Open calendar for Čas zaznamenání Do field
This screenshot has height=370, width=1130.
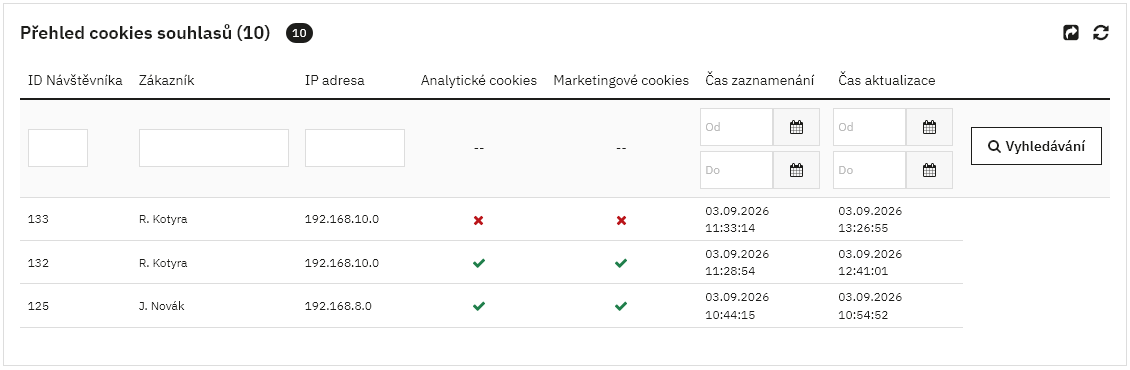pyautogui.click(x=796, y=170)
